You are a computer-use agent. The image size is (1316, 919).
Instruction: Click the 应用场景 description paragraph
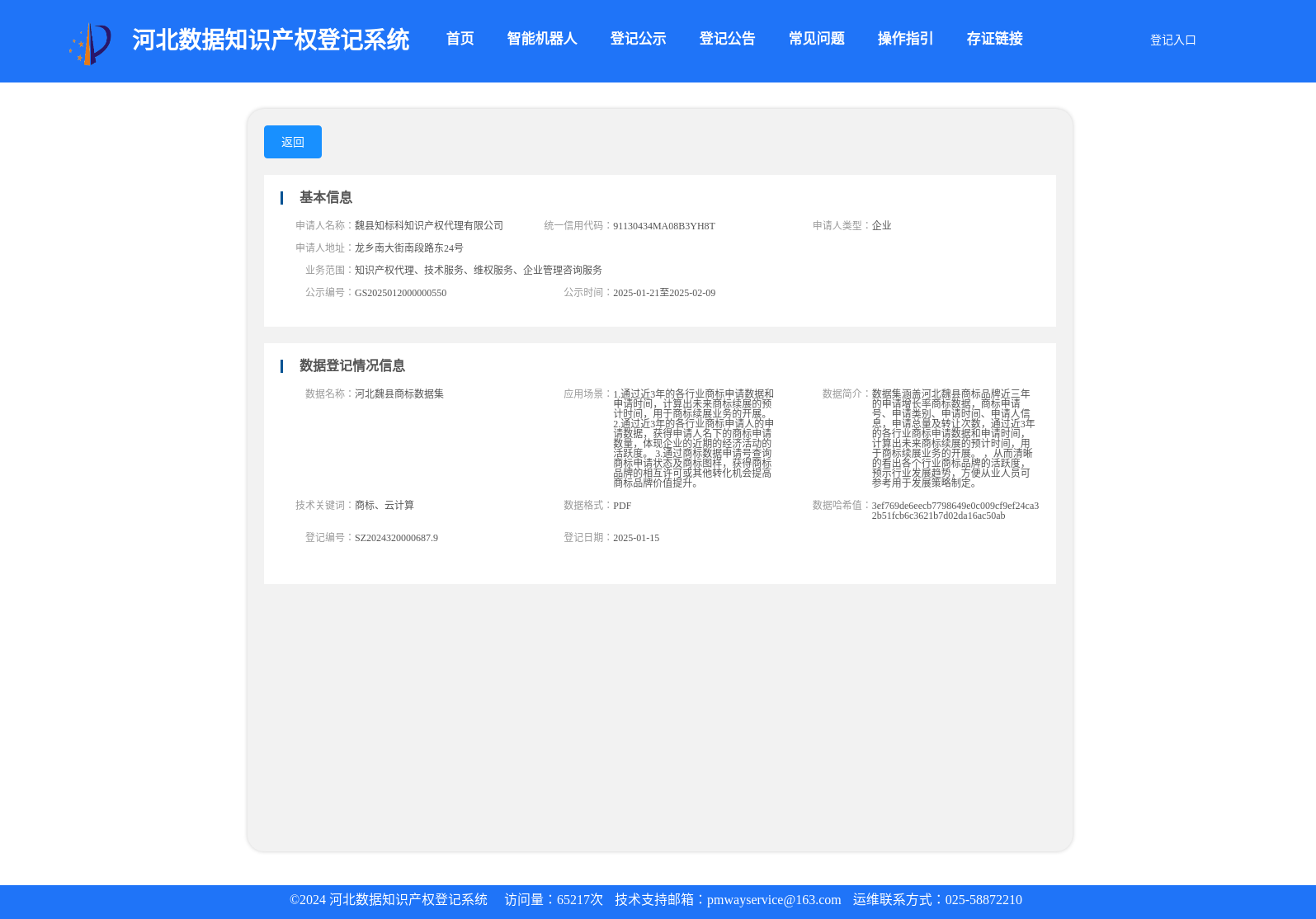[694, 438]
